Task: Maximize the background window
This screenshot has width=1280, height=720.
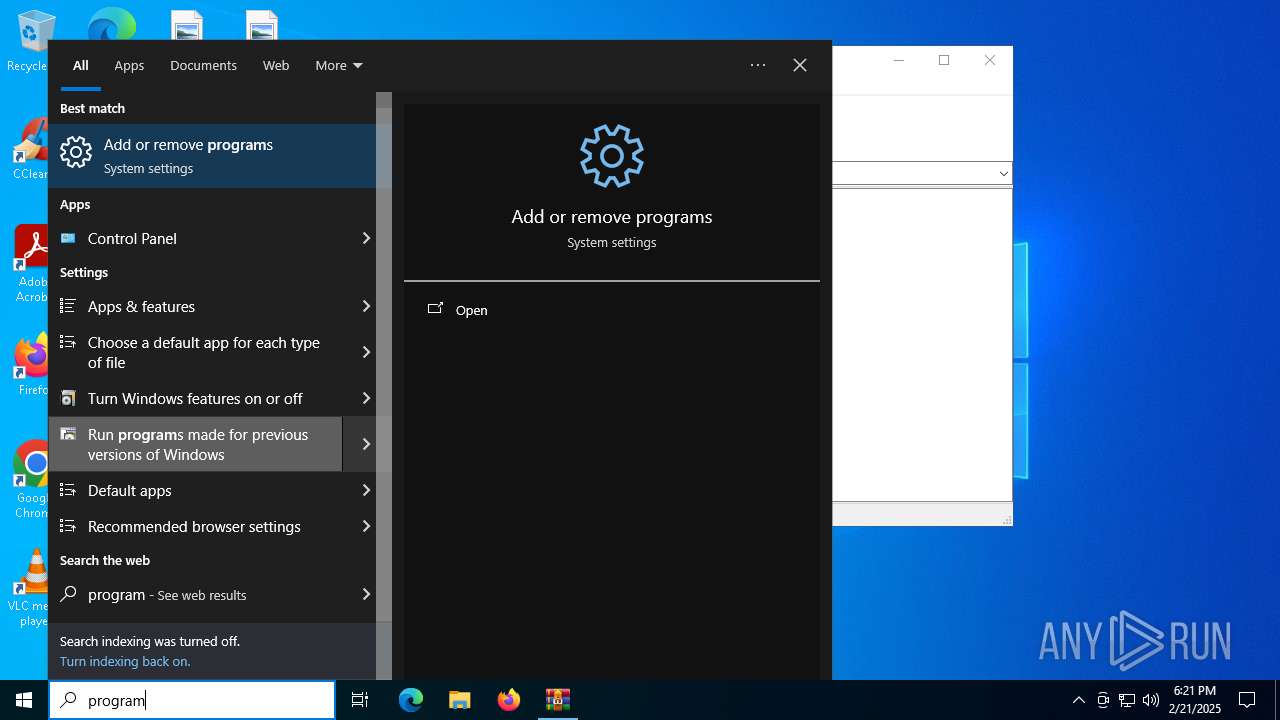Action: click(944, 60)
